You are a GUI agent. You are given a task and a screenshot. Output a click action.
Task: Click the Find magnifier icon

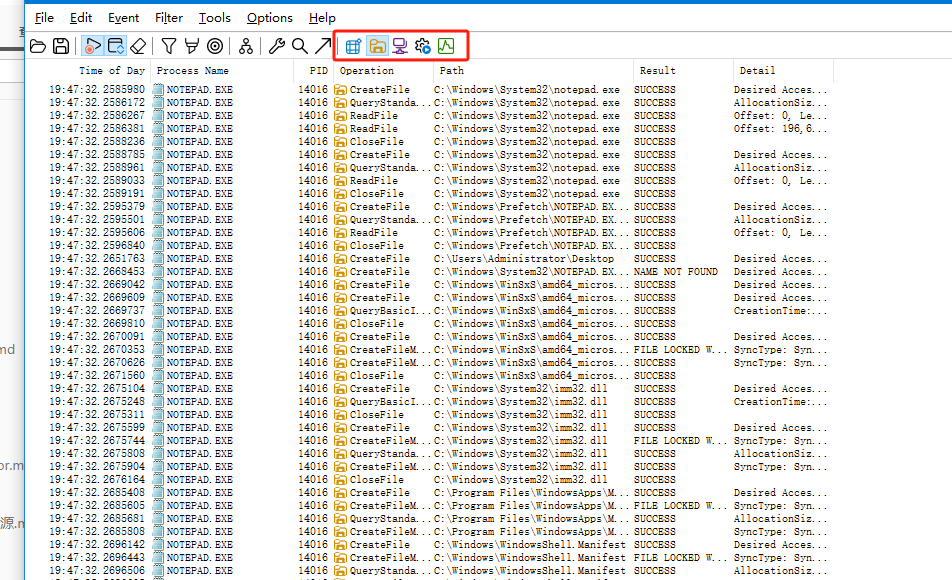(299, 46)
